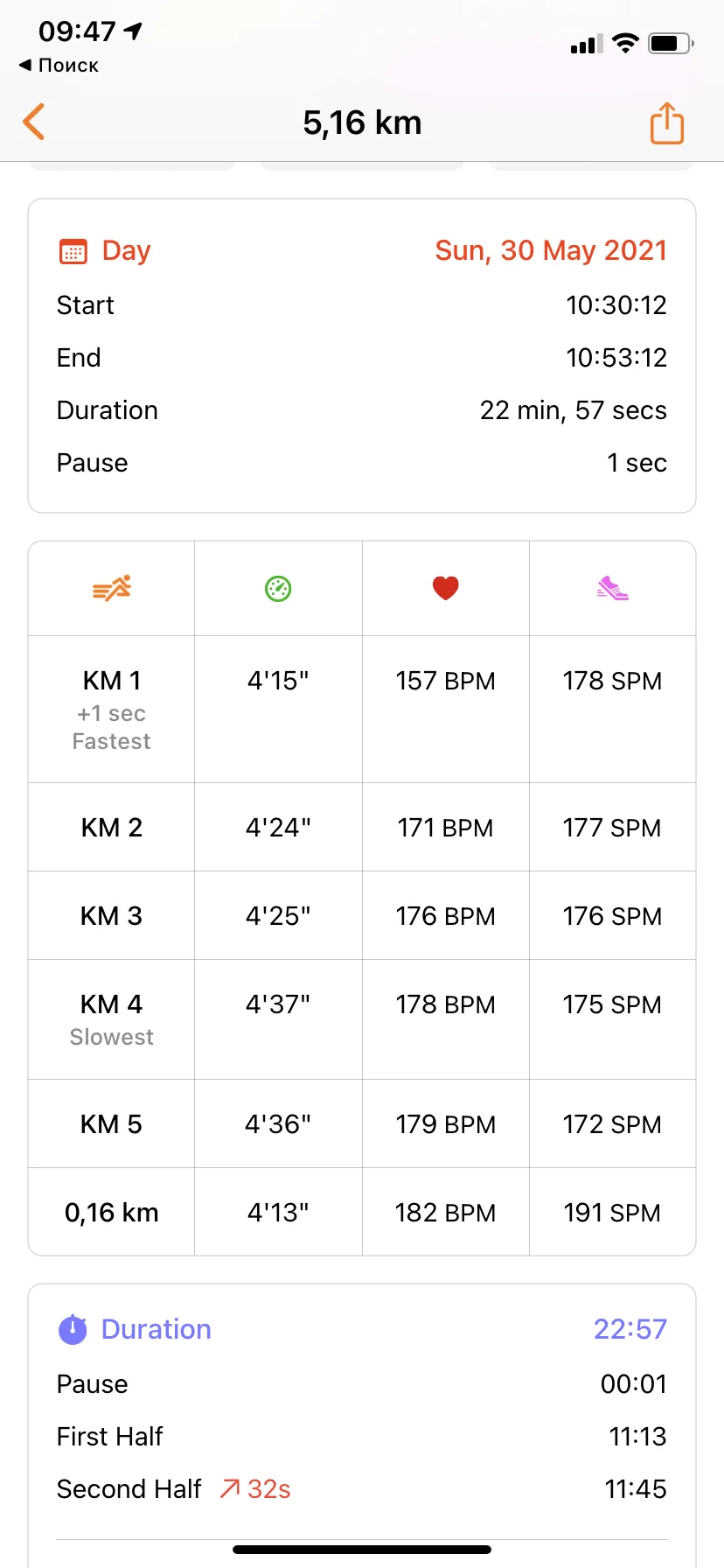The height and width of the screenshot is (1568, 724).
Task: Tap the purple shoe cadence icon
Action: point(612,588)
